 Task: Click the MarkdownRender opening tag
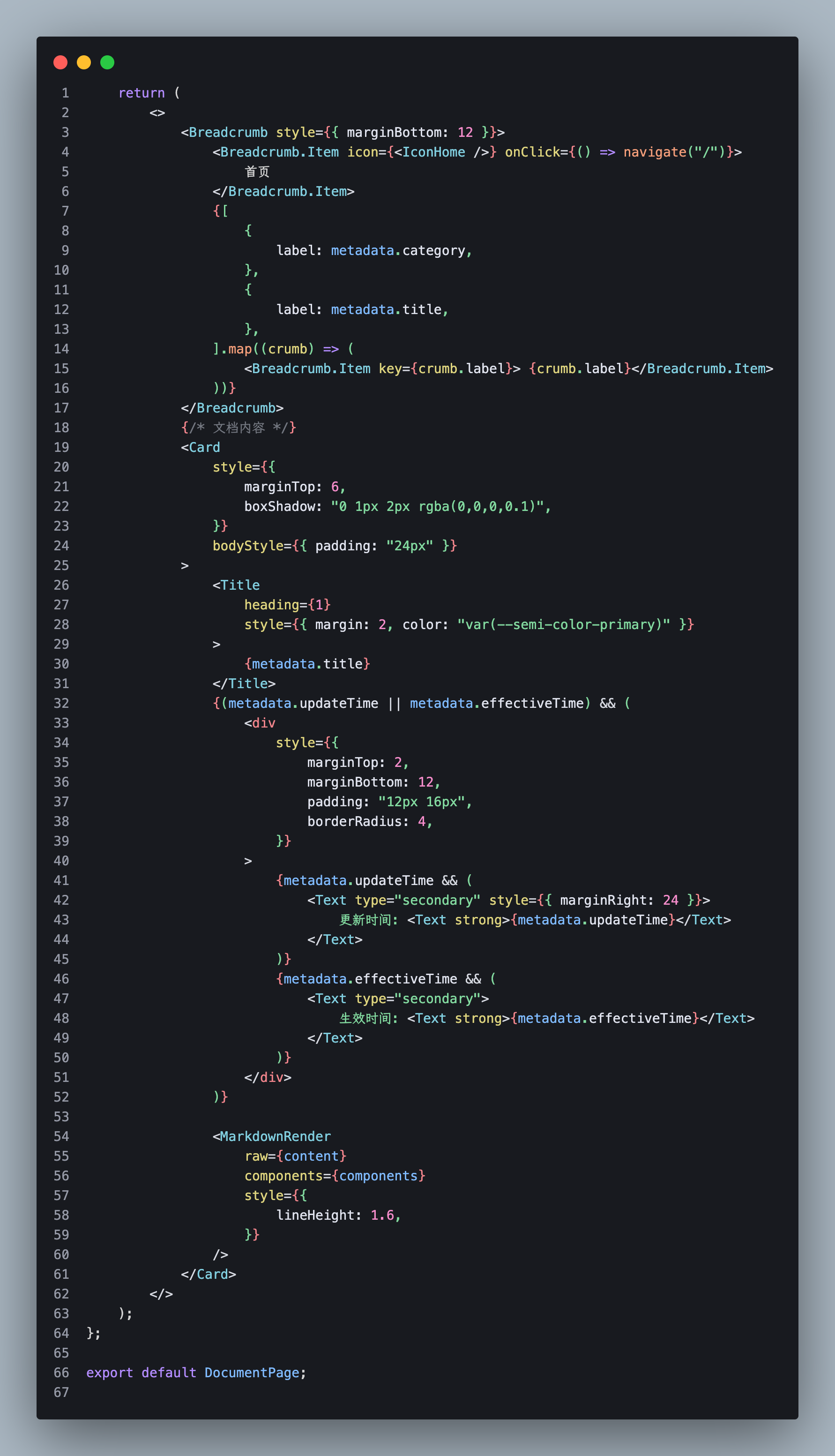[x=275, y=1136]
